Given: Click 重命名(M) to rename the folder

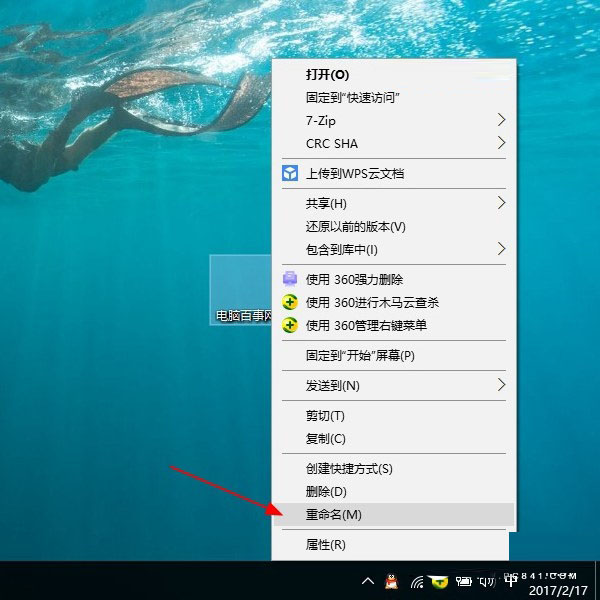Looking at the screenshot, I should click(394, 514).
